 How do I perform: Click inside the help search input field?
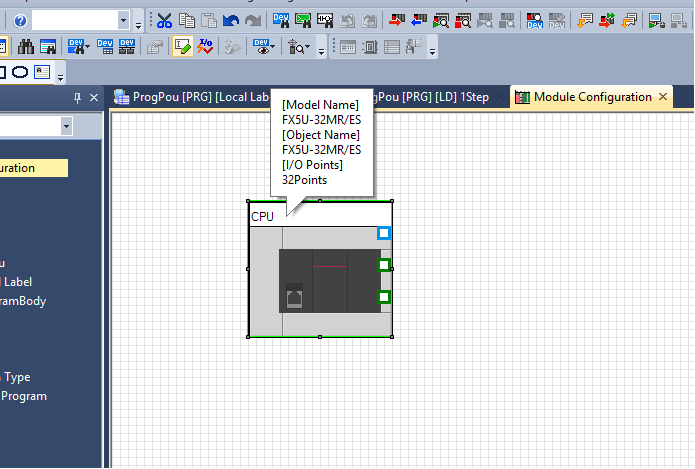click(x=75, y=20)
